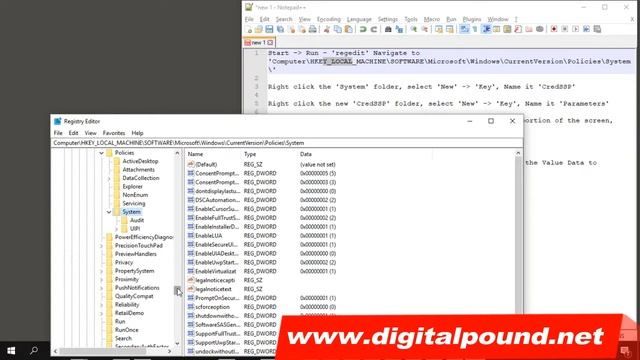
Task: Click the Zoom Out icon in Notepad++
Action: (x=424, y=29)
